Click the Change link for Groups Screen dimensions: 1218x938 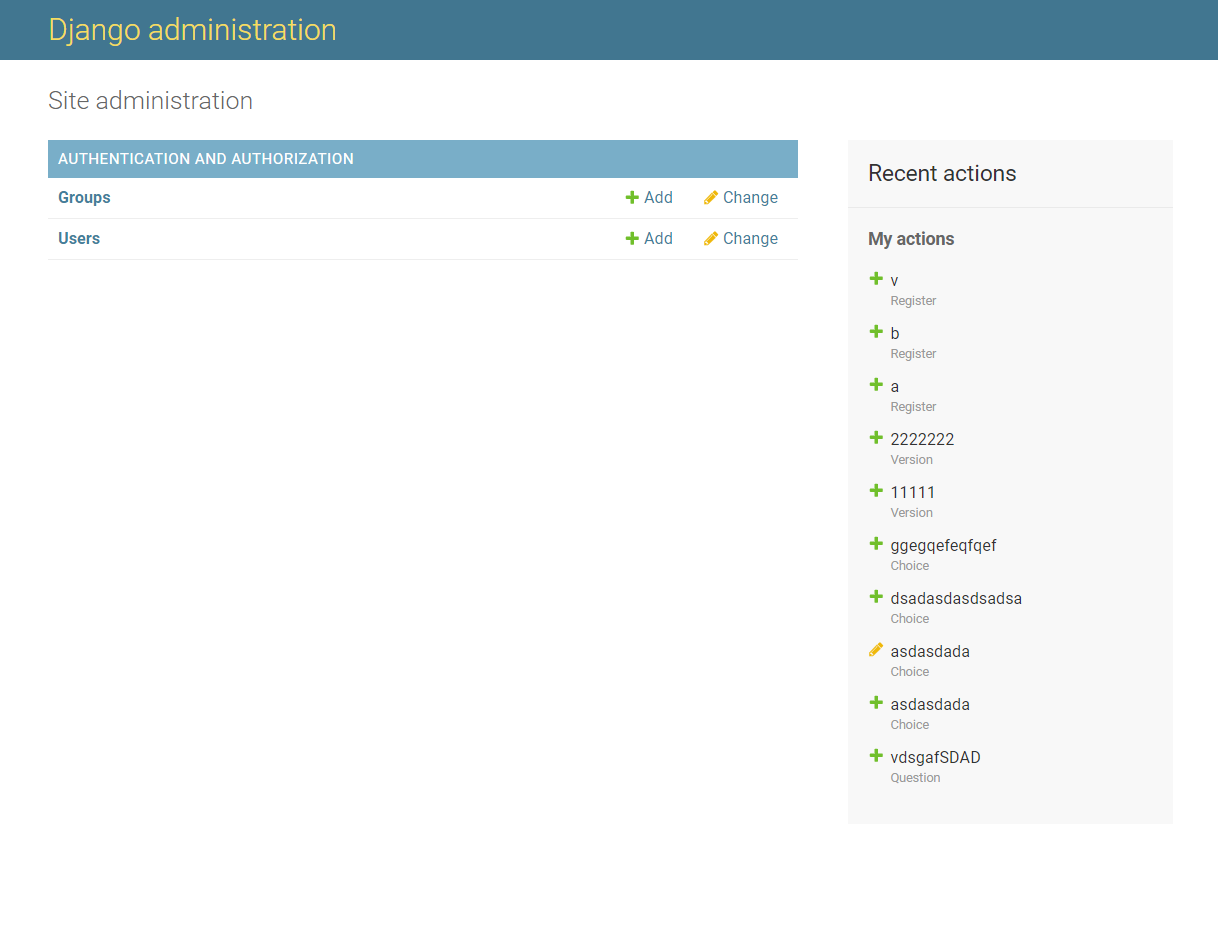coord(741,198)
